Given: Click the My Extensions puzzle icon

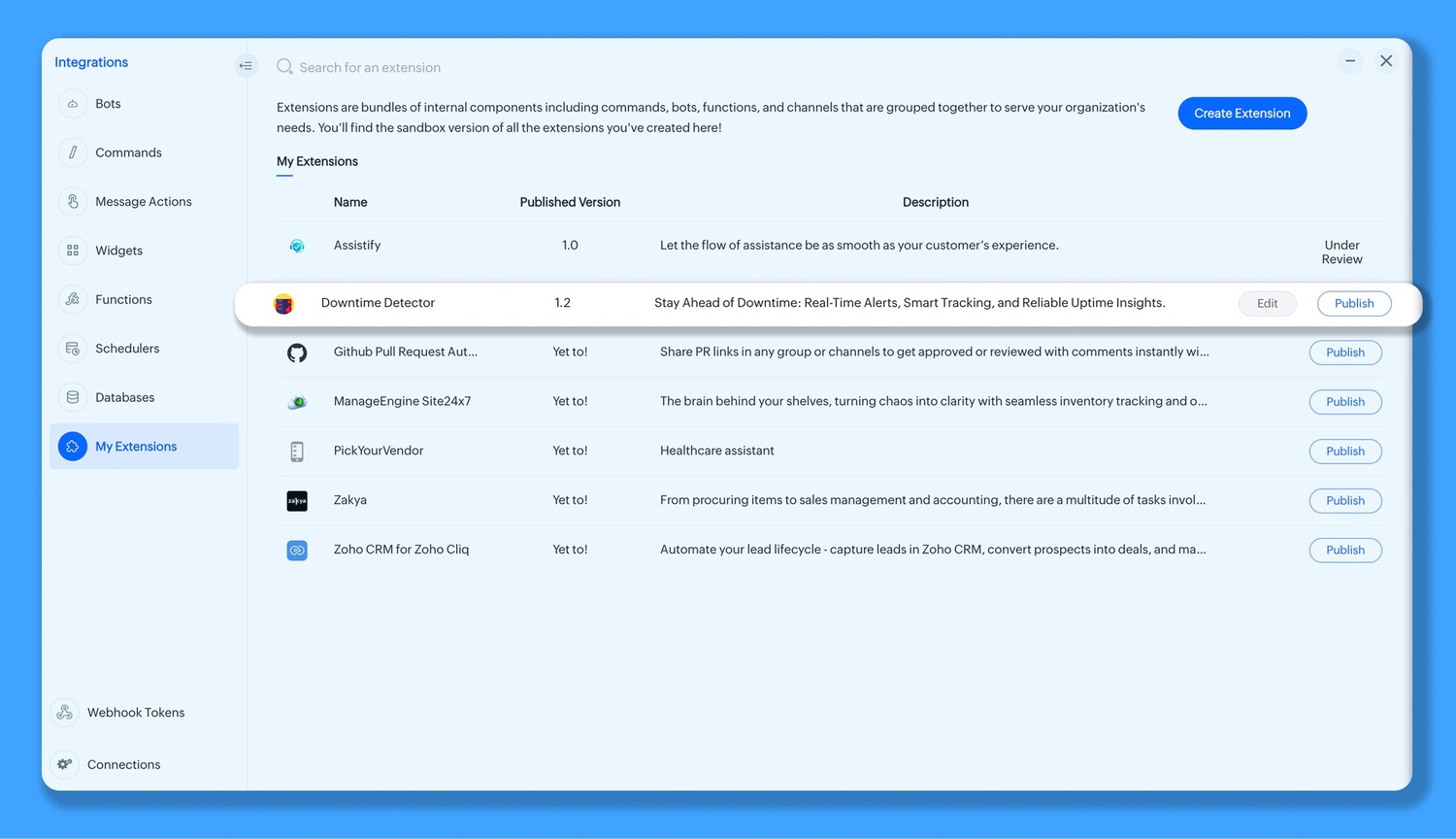Looking at the screenshot, I should 73,447.
